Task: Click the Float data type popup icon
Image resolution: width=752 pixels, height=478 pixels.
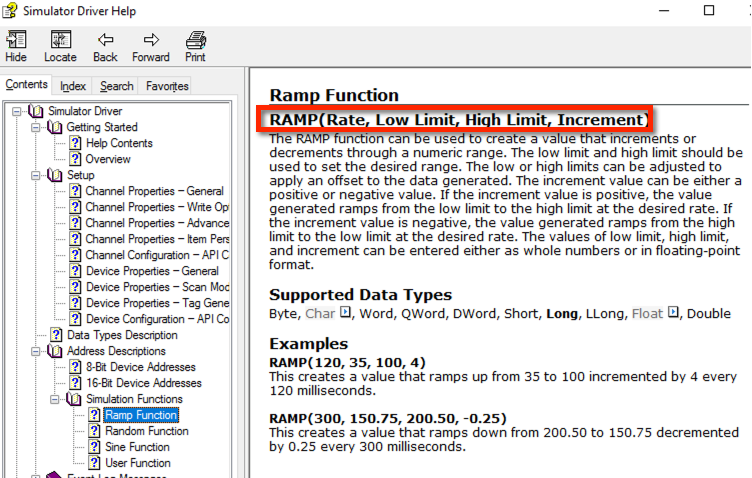Action: [x=673, y=314]
